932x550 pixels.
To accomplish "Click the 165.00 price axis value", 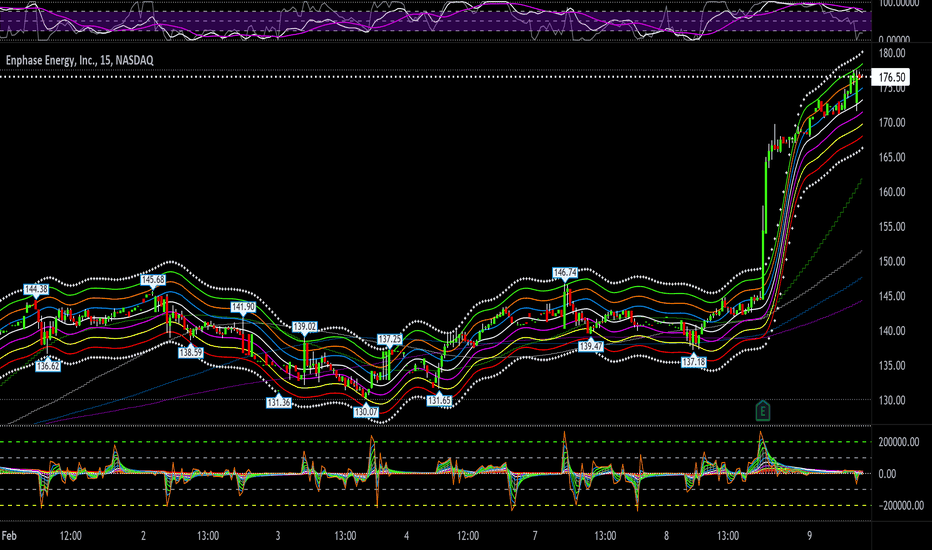I will 892,158.
